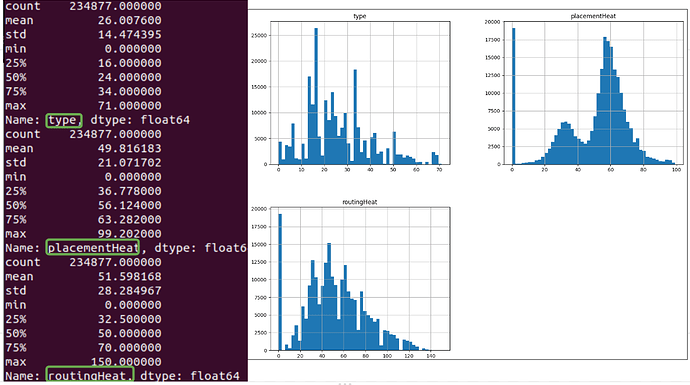Image resolution: width=690 pixels, height=385 pixels.
Task: Click the 50% value 56.124000
Action: click(x=129, y=205)
